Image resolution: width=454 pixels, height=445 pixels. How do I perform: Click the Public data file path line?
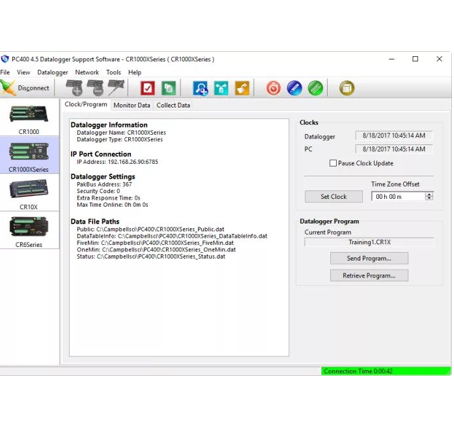coord(150,229)
